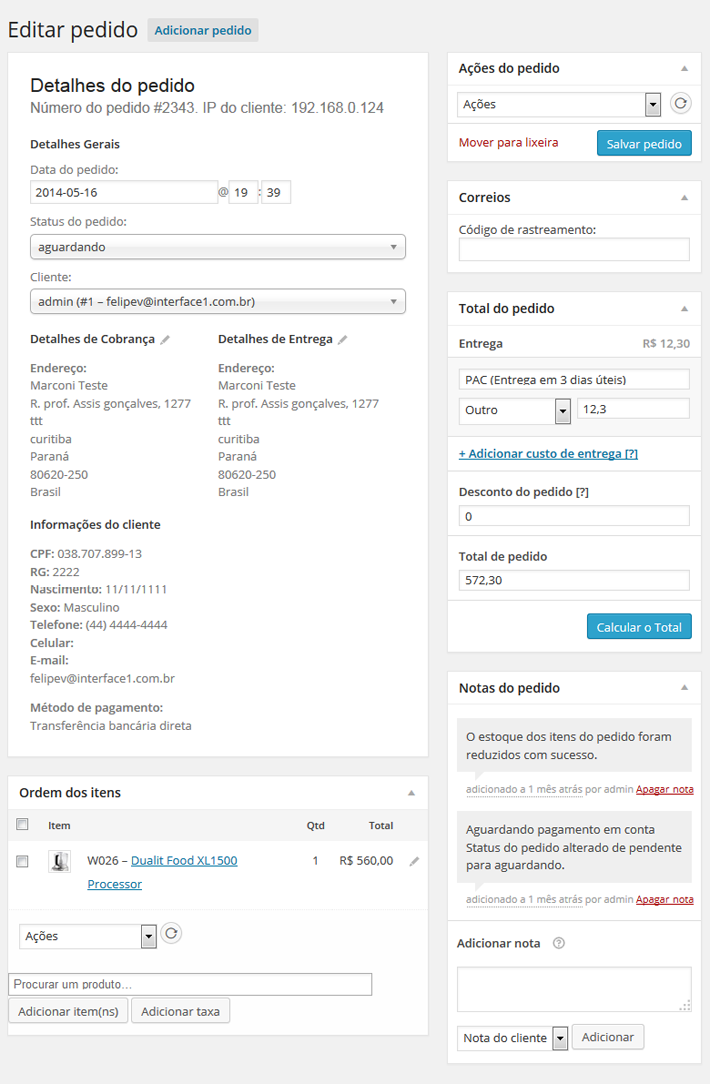Edit the Dualit Food item total via pencil icon
Screen dimensions: 710x1084
416,861
